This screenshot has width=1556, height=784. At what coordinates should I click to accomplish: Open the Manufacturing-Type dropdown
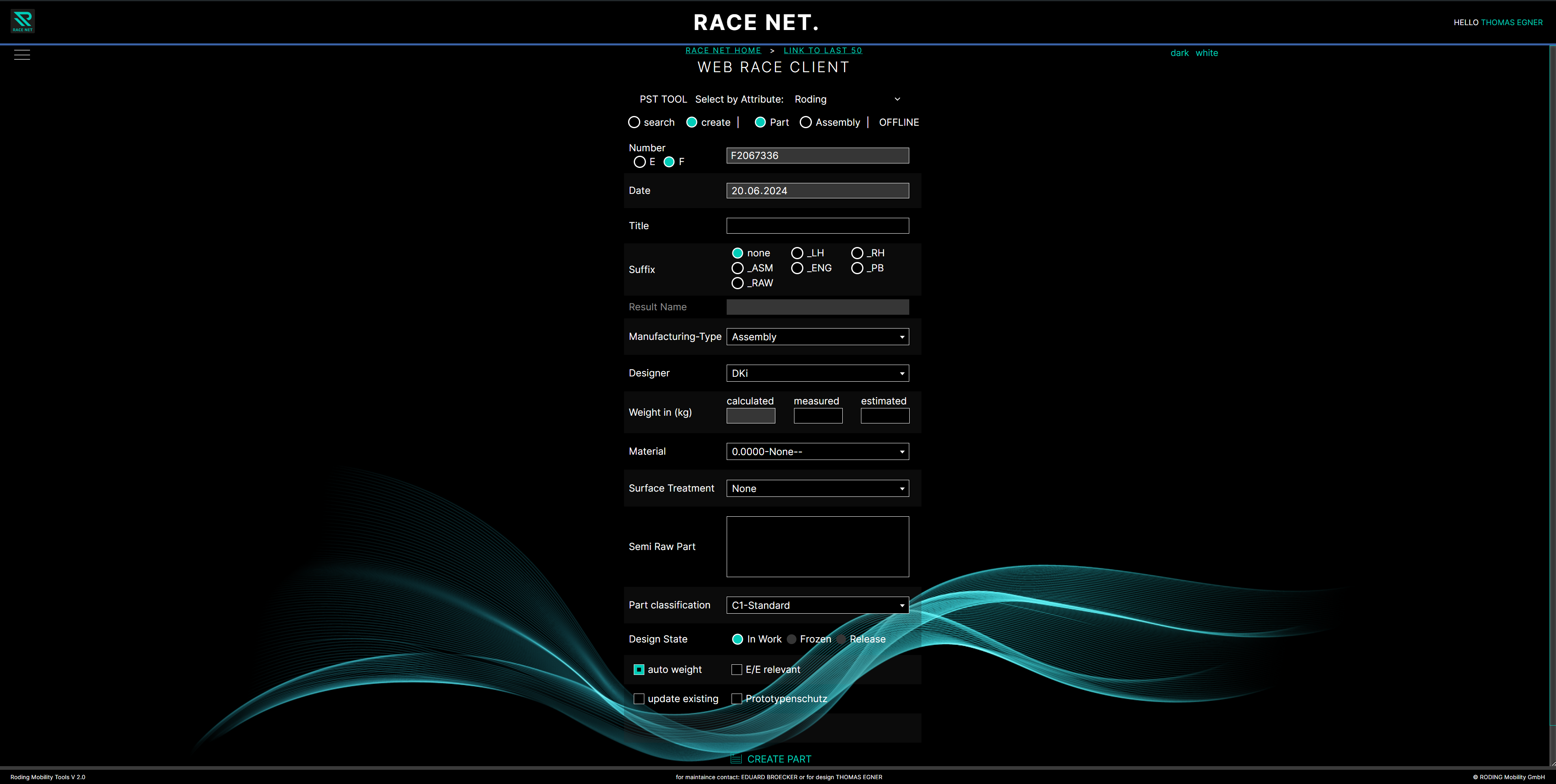click(x=817, y=336)
